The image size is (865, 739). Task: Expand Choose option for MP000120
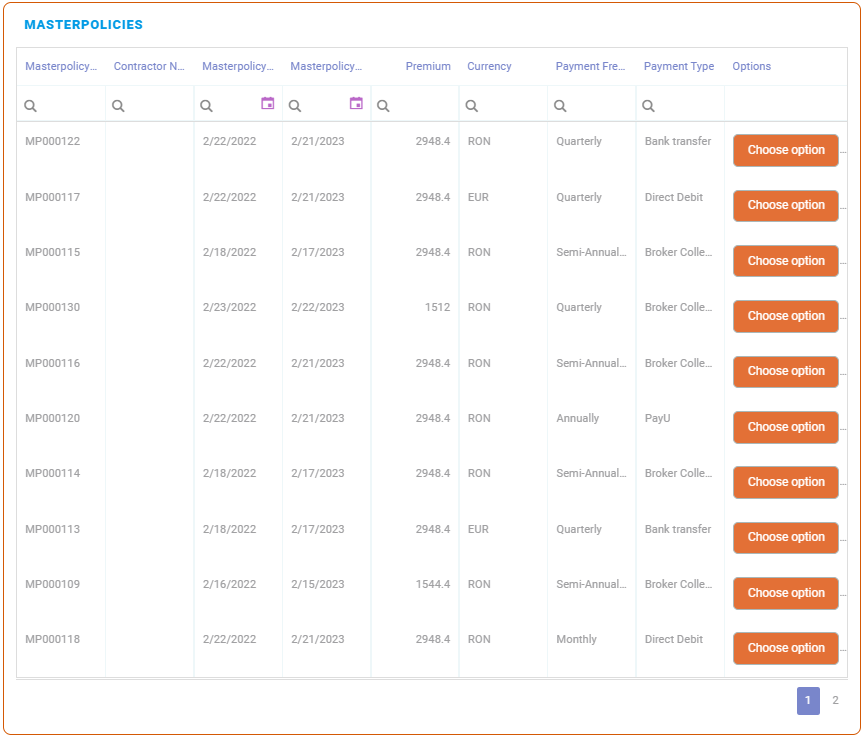(785, 427)
